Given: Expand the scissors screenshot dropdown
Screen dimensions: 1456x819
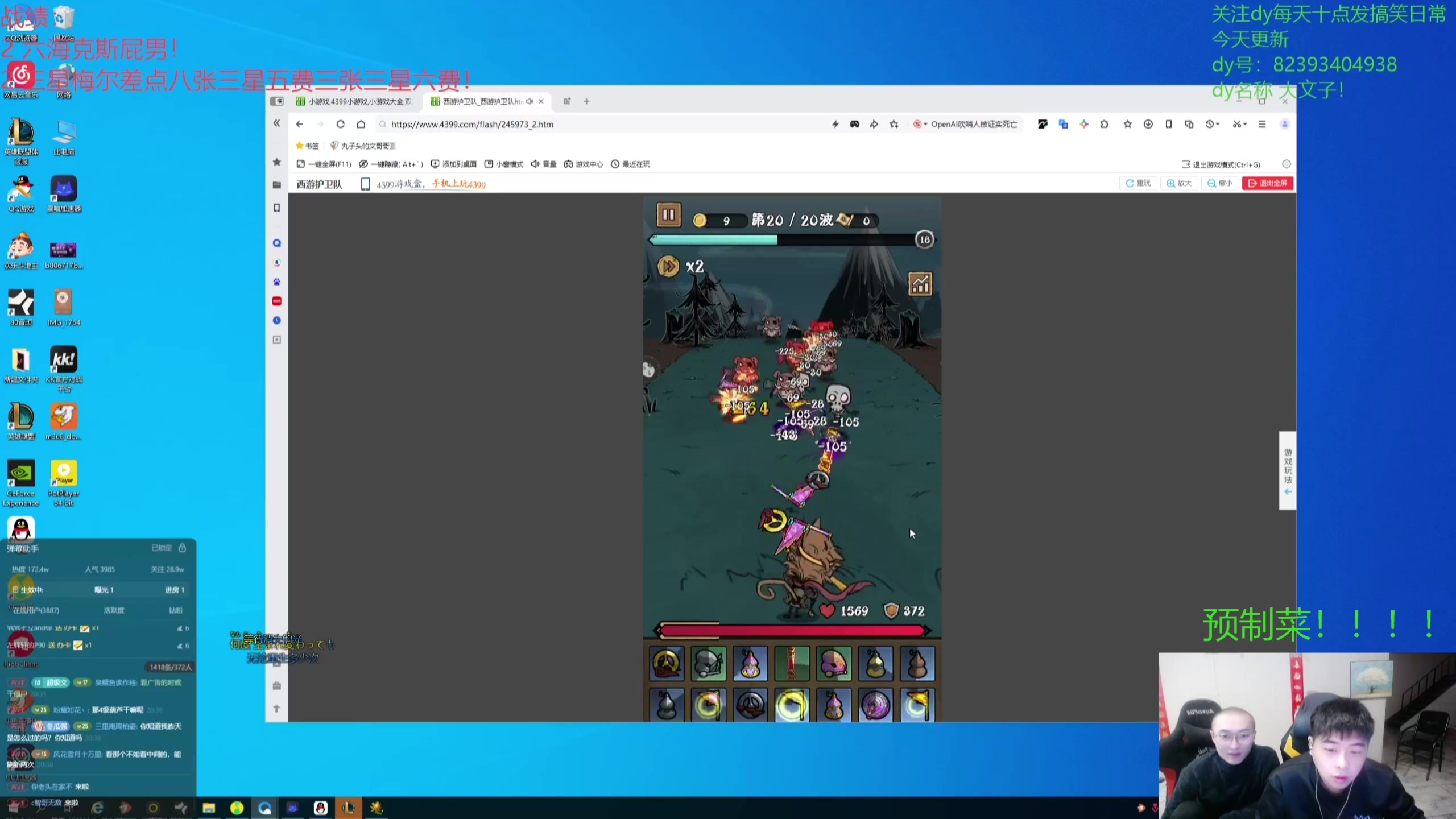Looking at the screenshot, I should pos(1244,124).
